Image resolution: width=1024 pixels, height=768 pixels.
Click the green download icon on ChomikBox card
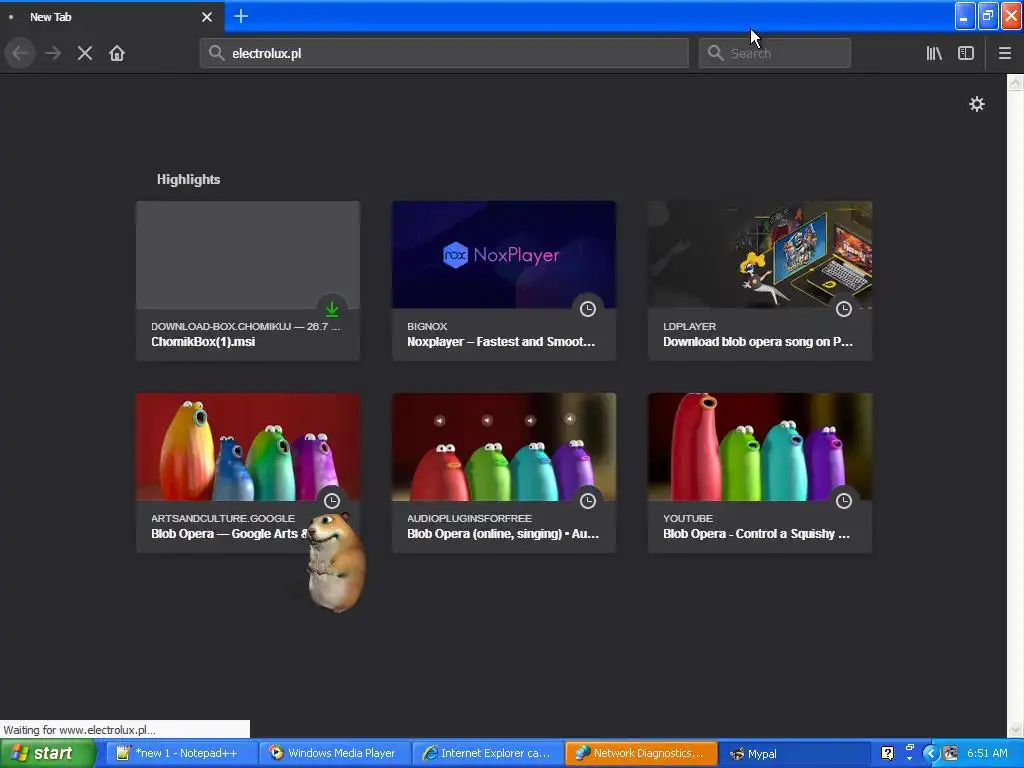332,308
